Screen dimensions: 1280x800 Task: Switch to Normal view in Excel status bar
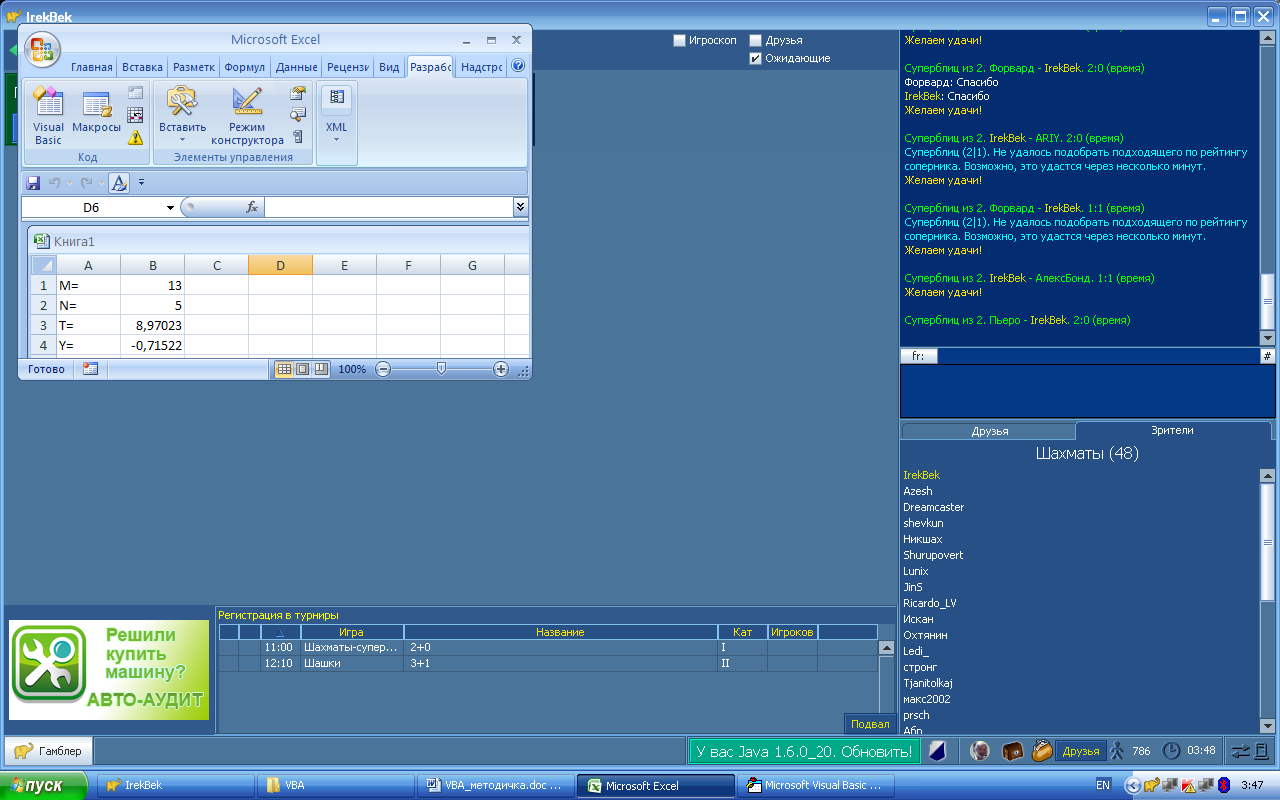284,369
